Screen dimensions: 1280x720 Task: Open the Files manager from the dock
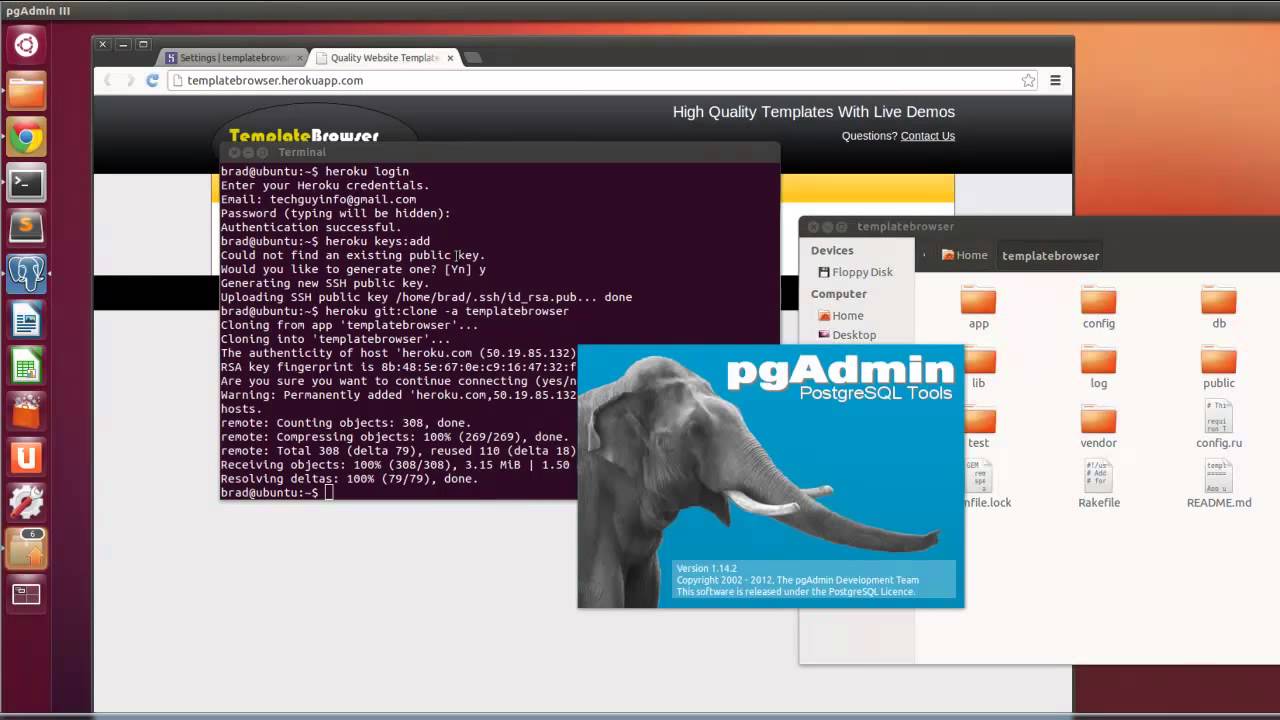pyautogui.click(x=26, y=91)
